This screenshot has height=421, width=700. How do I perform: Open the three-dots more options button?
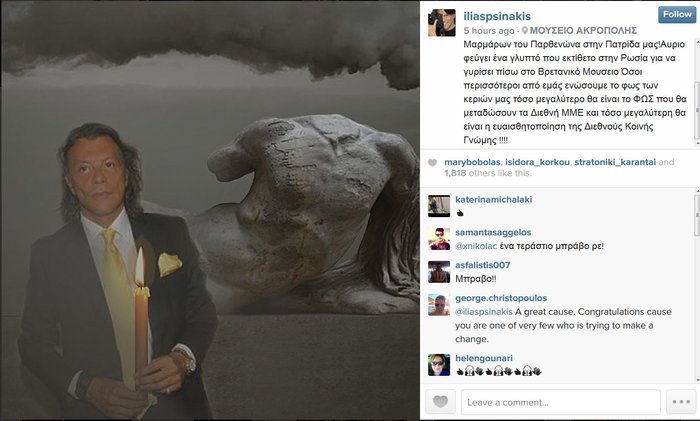coord(681,401)
